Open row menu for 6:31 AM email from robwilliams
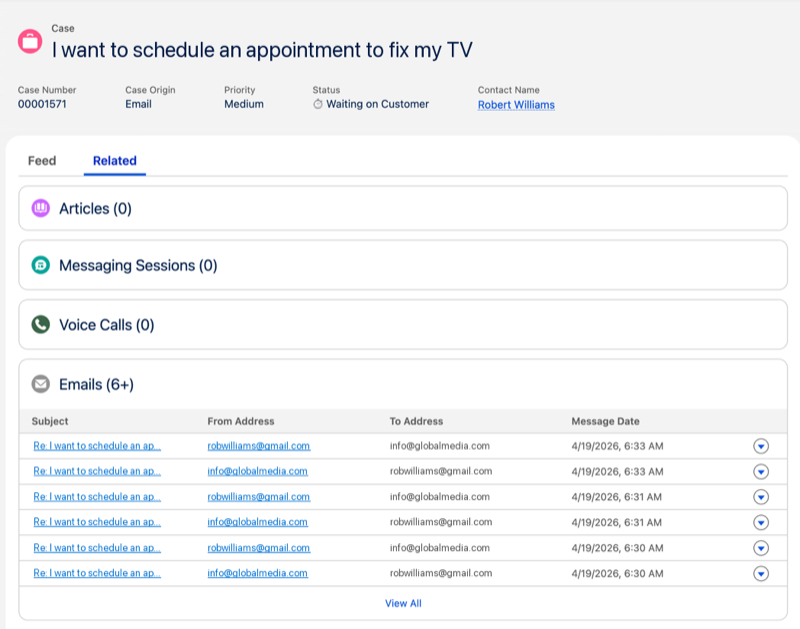 pyautogui.click(x=761, y=497)
